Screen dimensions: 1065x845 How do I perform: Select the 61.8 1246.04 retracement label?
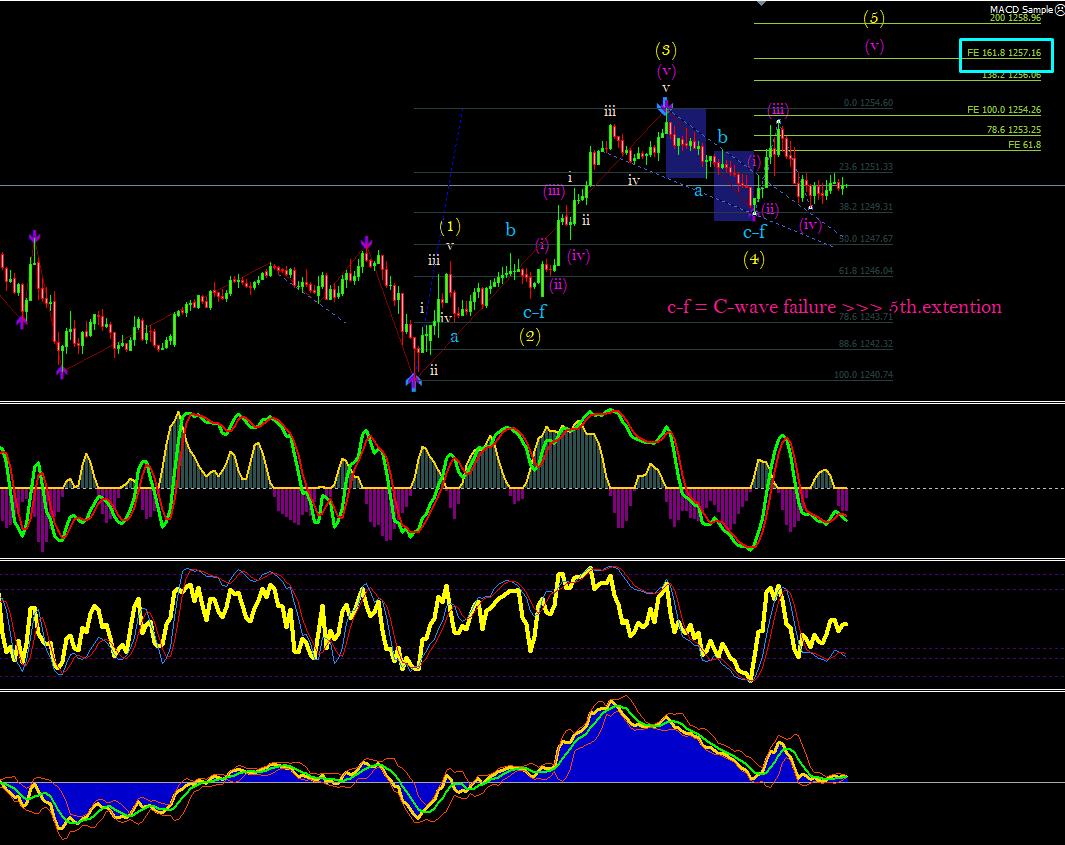click(x=865, y=270)
